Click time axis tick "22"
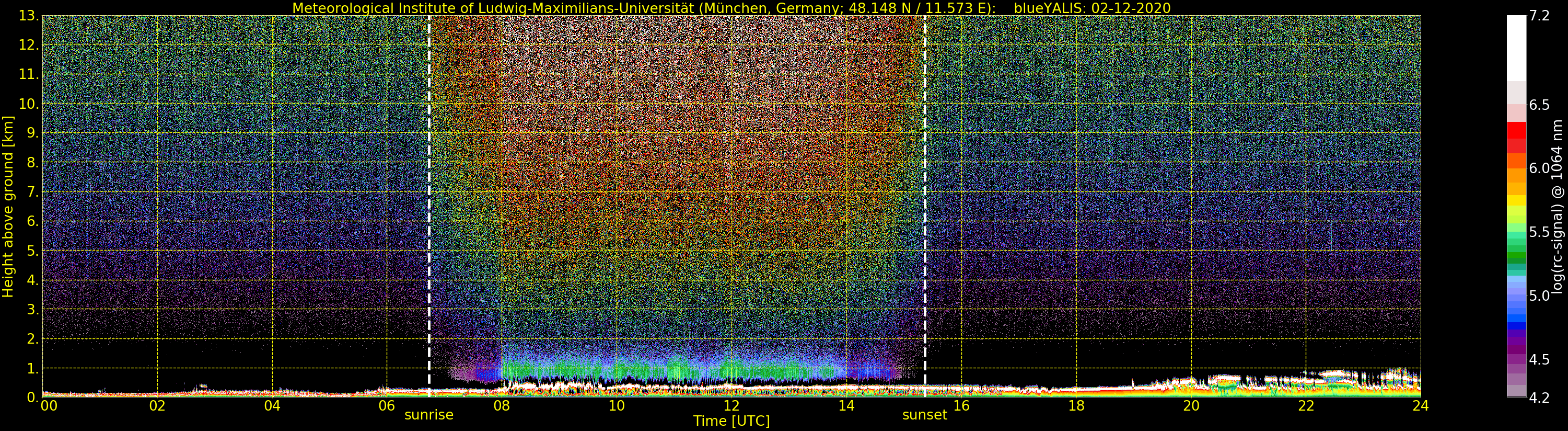This screenshot has width=1568, height=431. click(1306, 405)
